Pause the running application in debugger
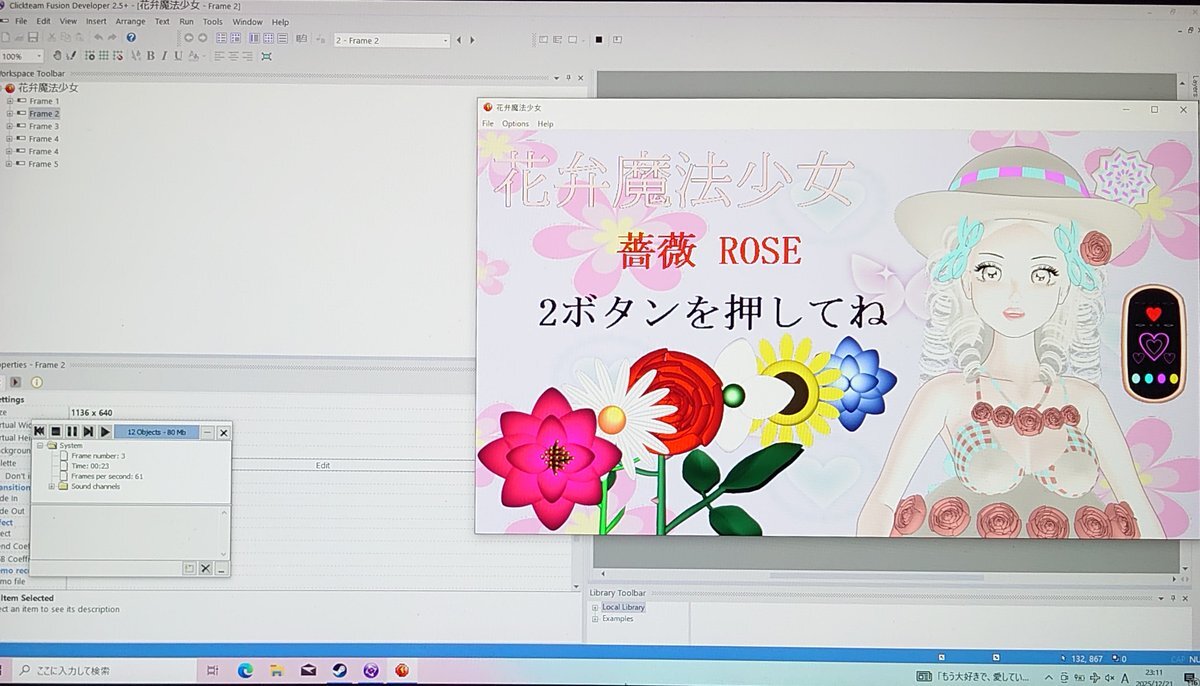 (x=72, y=432)
